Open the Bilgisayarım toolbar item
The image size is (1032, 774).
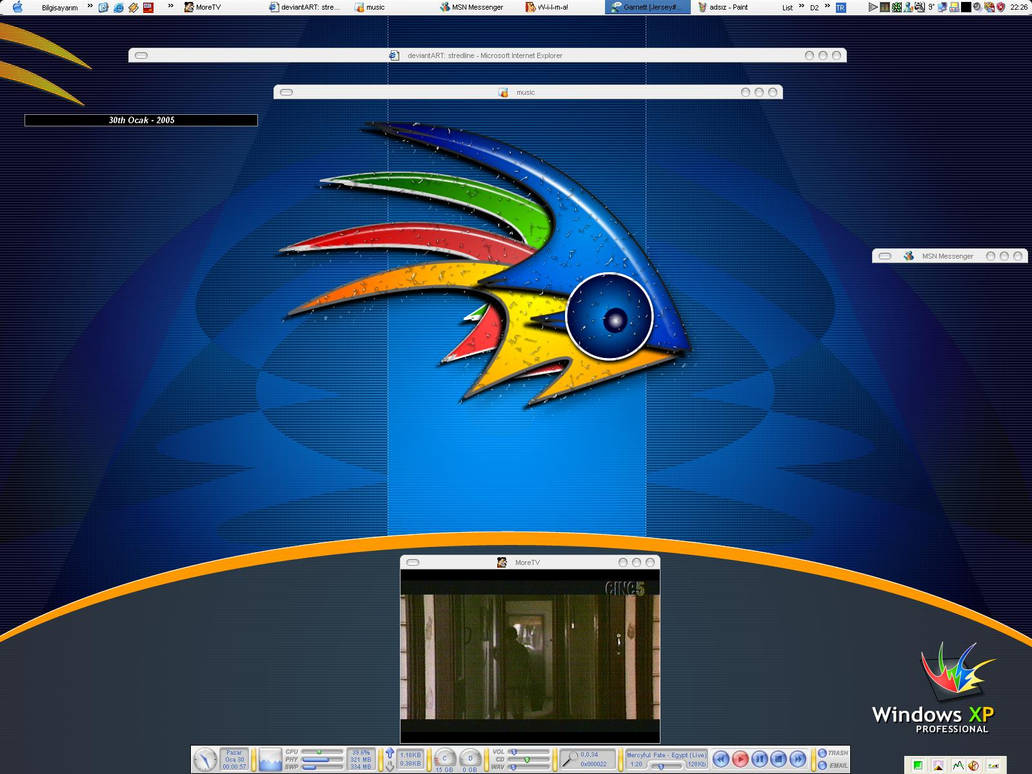[x=59, y=8]
